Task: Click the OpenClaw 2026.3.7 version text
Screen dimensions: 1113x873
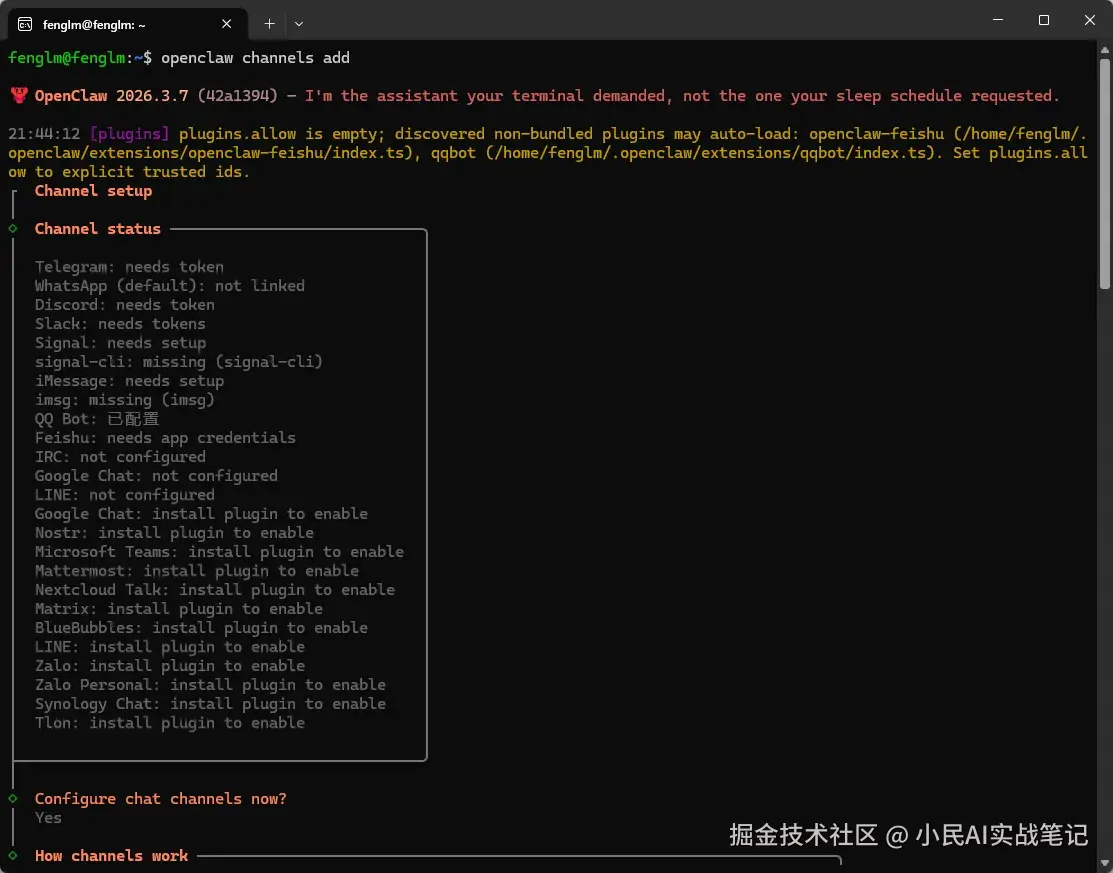Action: 111,96
